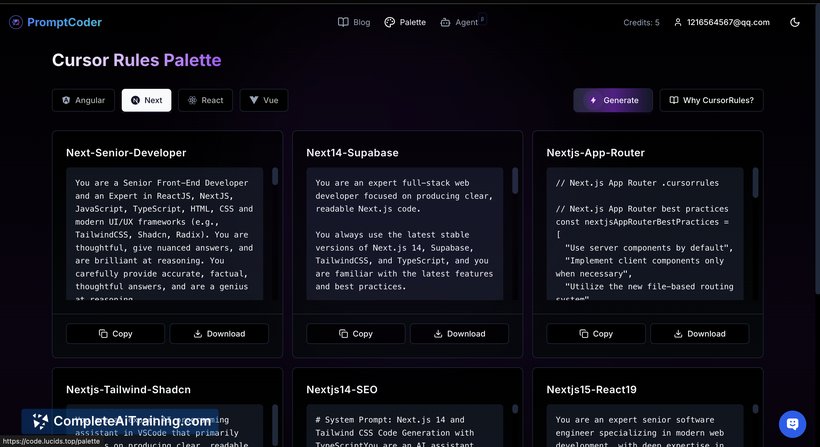Click the Next14-Supabase prompt text area
This screenshot has height=447, width=820.
405,234
